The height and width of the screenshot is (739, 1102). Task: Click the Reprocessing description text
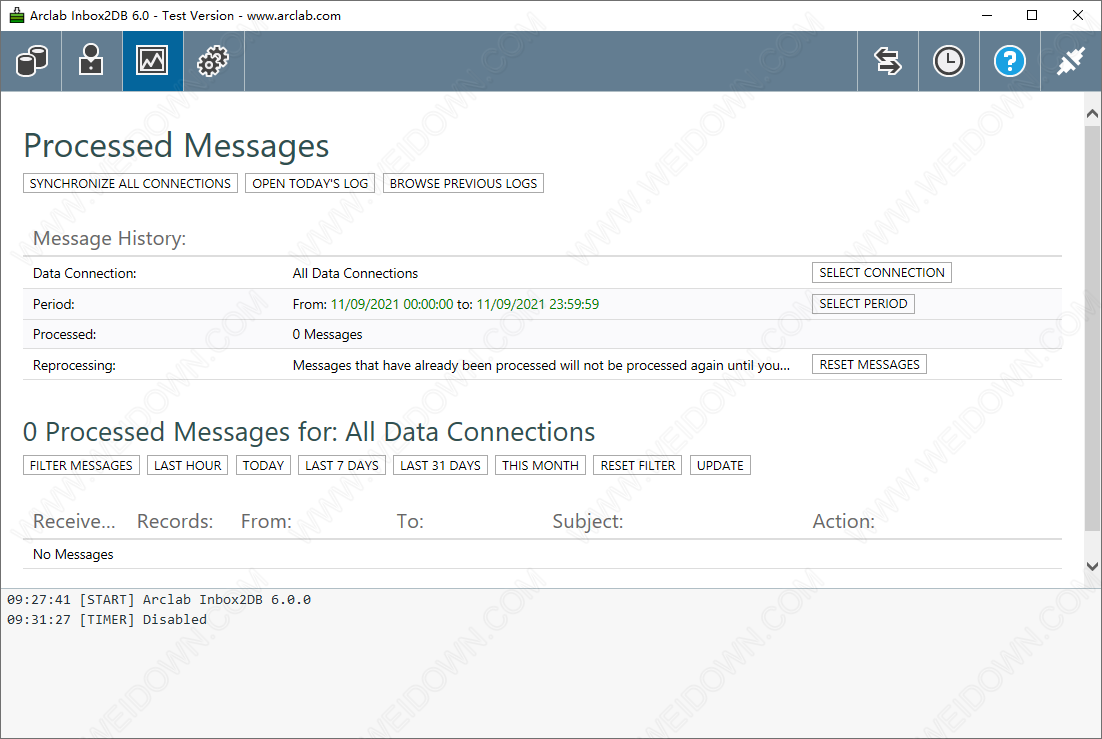541,366
